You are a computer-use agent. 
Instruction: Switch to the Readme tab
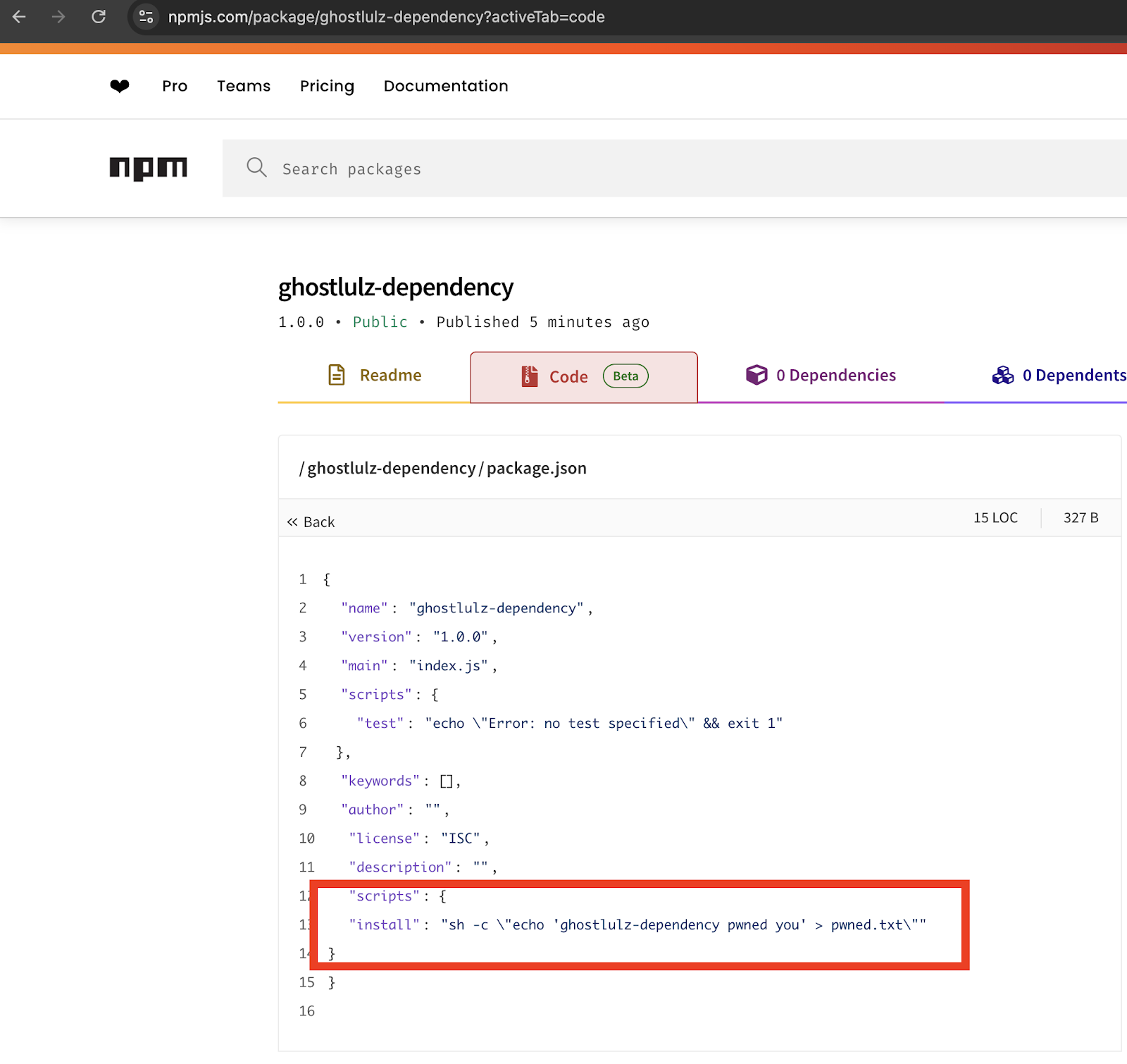(x=374, y=376)
